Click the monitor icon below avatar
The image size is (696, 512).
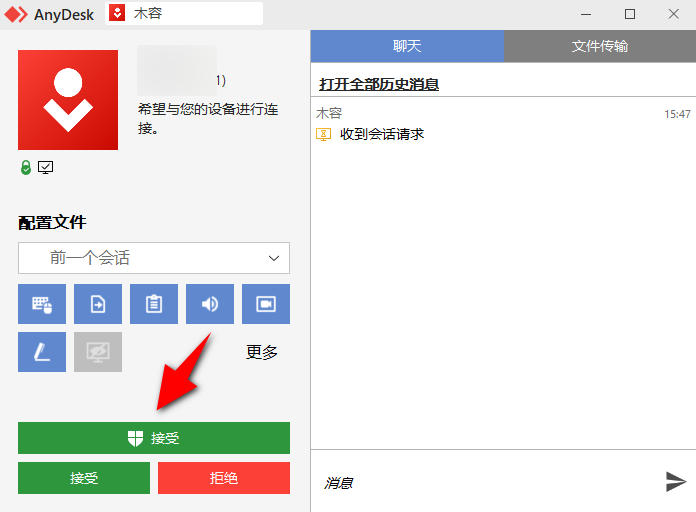tap(45, 167)
